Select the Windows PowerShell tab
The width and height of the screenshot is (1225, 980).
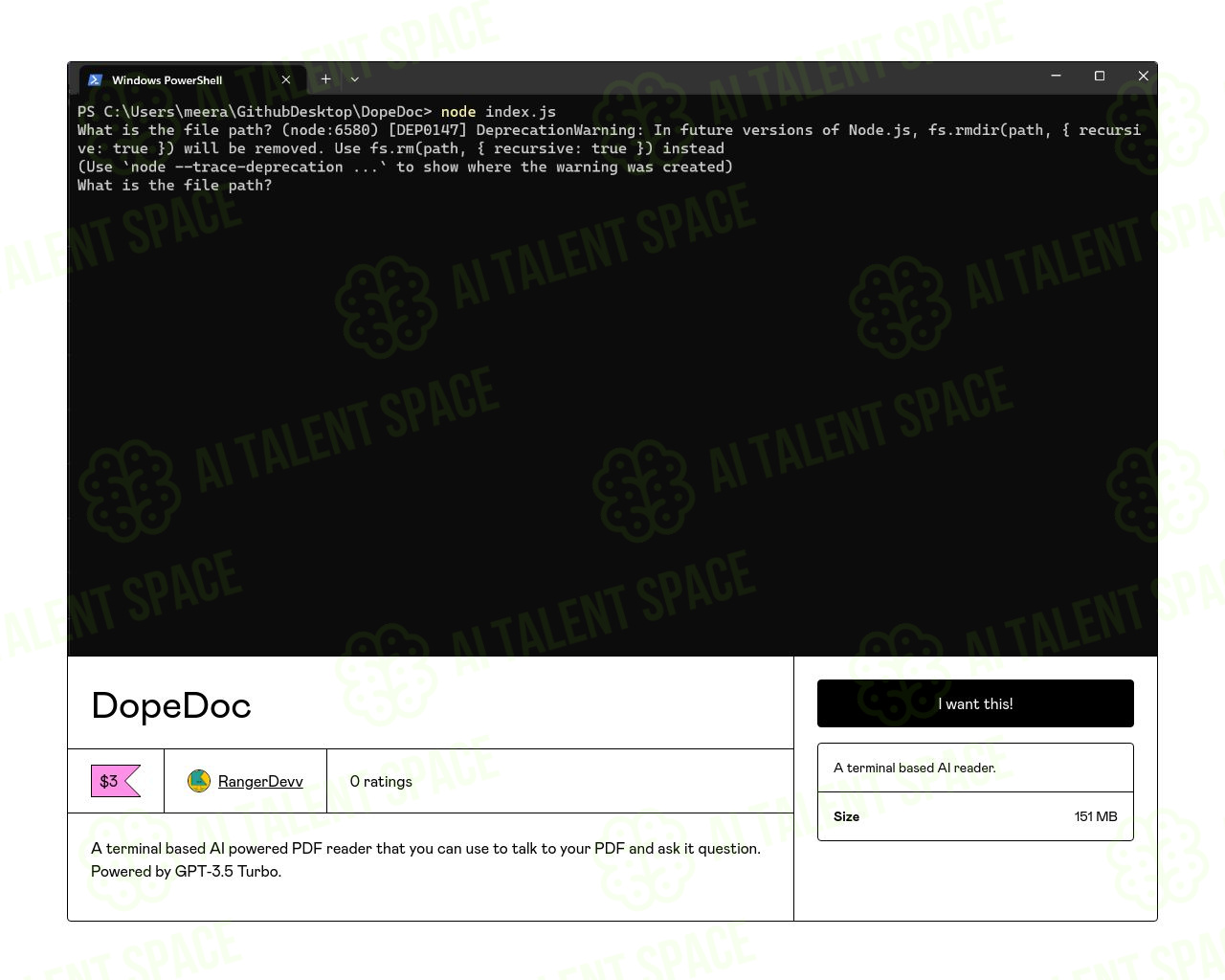point(192,79)
